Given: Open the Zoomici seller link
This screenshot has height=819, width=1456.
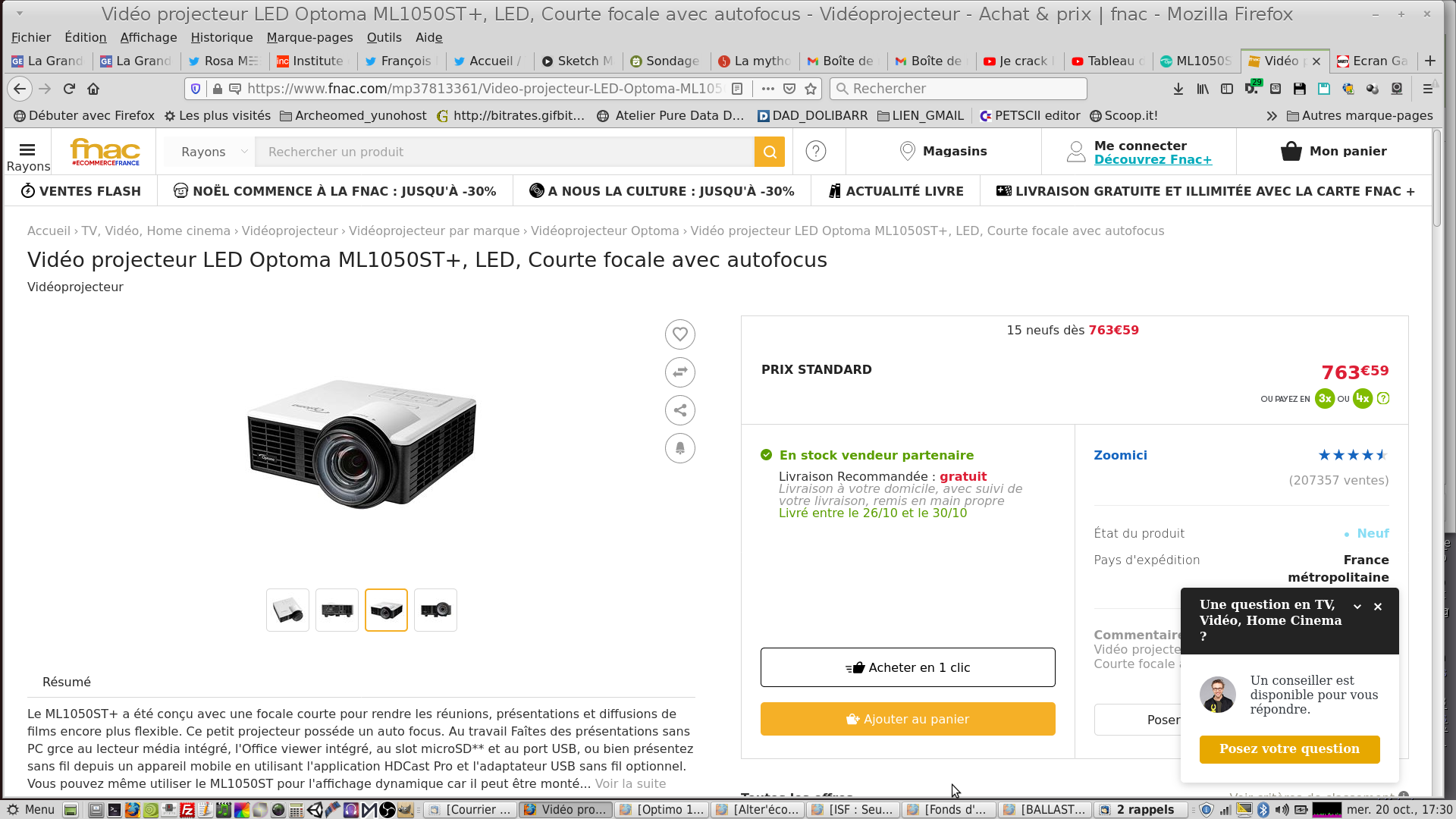Looking at the screenshot, I should coord(1120,455).
